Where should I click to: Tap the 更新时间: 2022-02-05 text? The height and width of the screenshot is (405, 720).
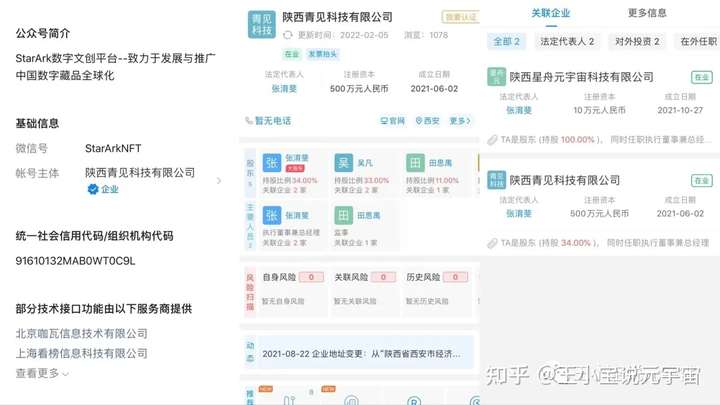(343, 35)
